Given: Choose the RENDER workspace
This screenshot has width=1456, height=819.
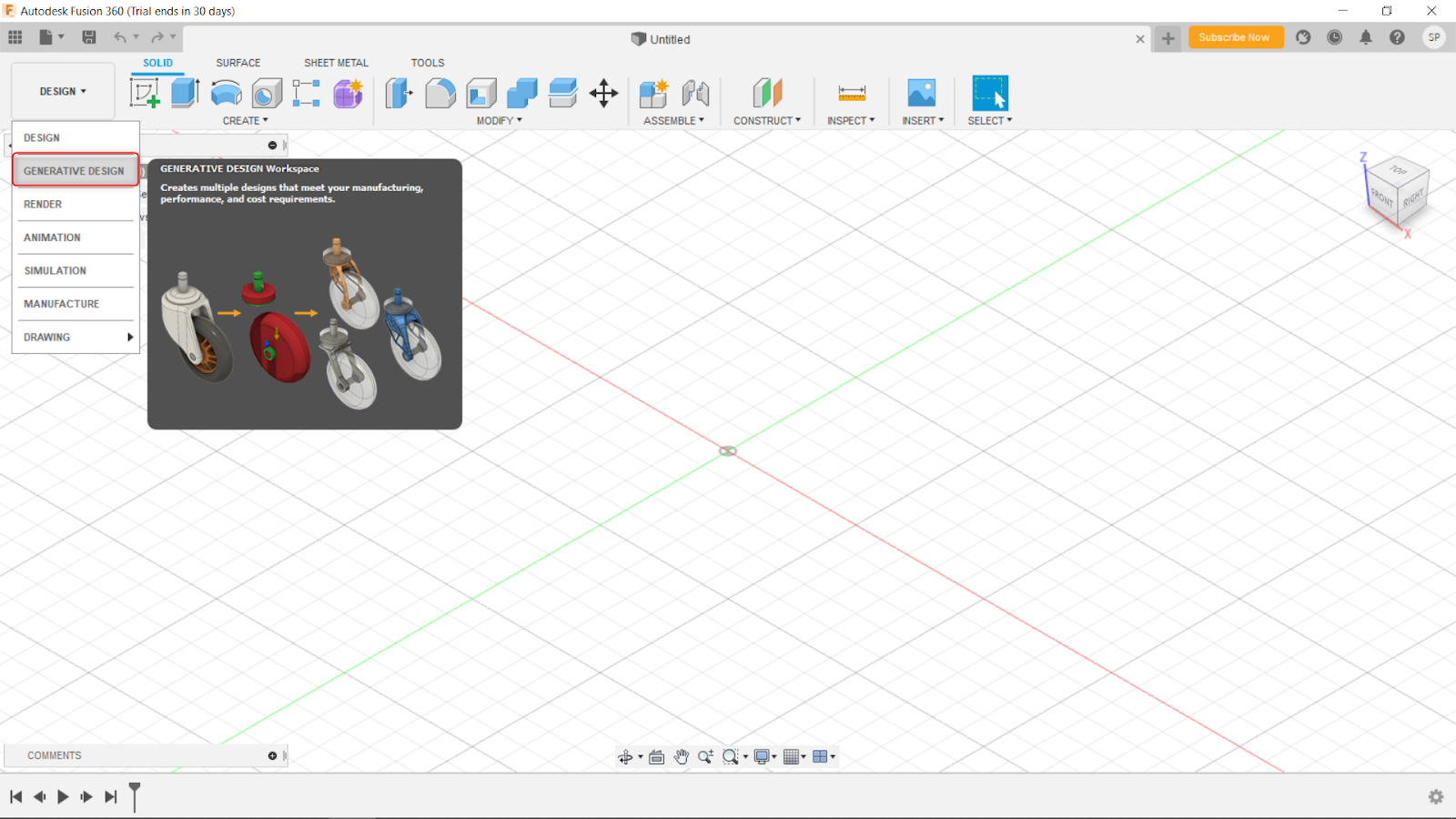Looking at the screenshot, I should [75, 204].
